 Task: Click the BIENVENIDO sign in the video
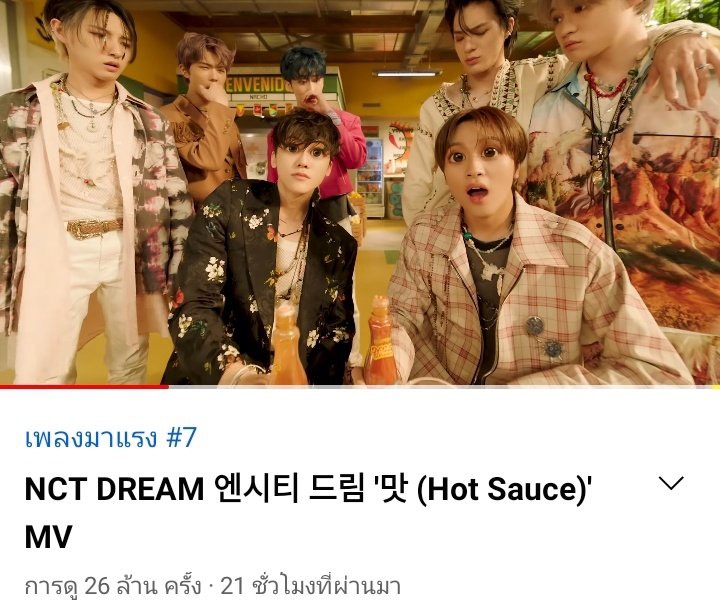pos(259,86)
